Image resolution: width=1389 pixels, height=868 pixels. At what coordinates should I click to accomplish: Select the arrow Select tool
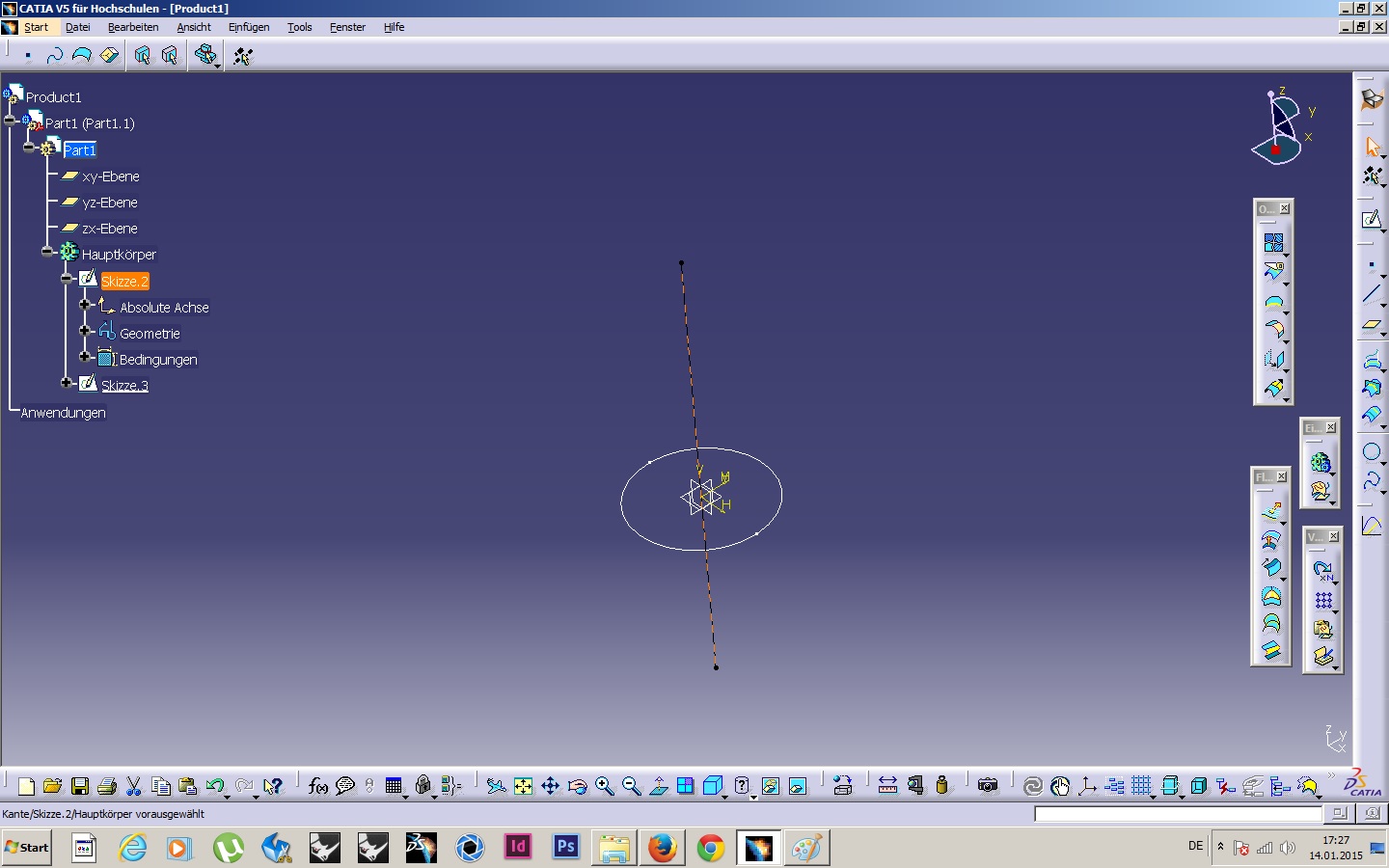pos(1372,147)
